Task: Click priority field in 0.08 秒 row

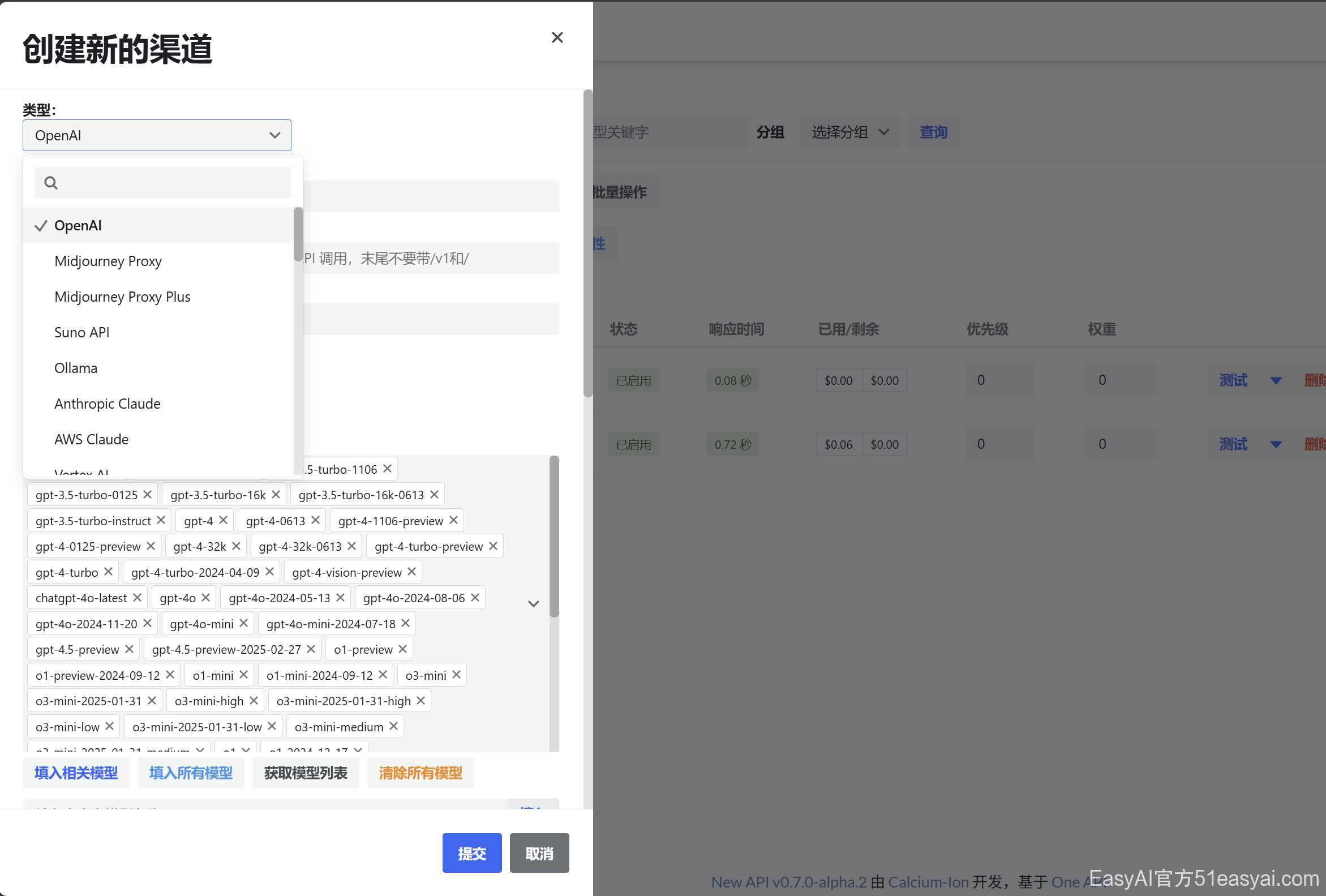Action: coord(999,380)
